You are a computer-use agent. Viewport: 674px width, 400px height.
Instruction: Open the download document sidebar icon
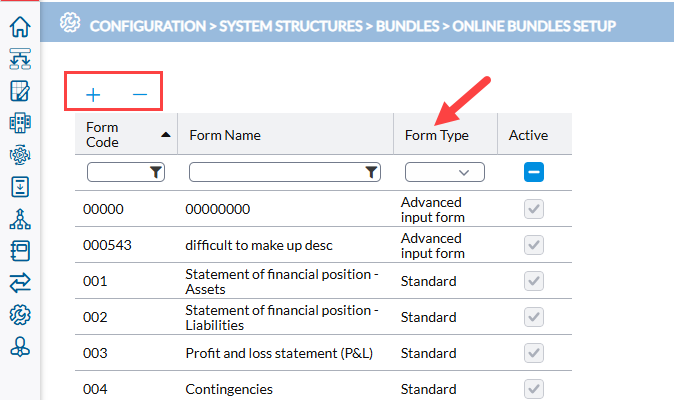pos(20,187)
